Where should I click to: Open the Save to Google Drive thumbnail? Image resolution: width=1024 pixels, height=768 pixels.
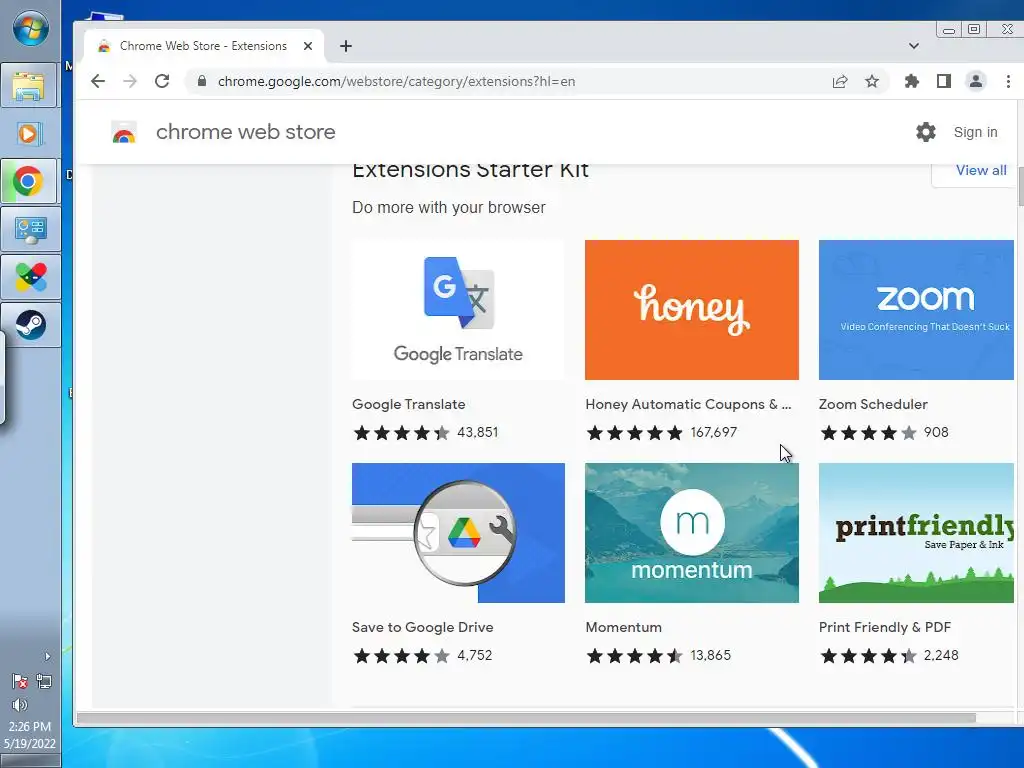pos(458,533)
